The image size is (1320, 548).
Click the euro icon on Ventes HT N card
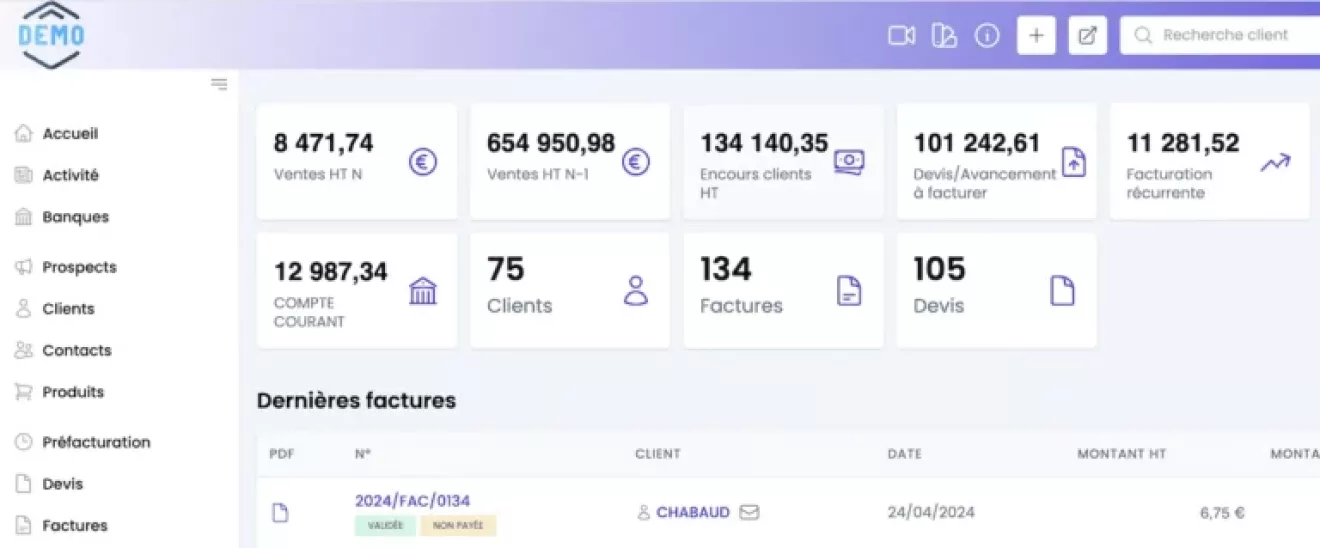[423, 162]
